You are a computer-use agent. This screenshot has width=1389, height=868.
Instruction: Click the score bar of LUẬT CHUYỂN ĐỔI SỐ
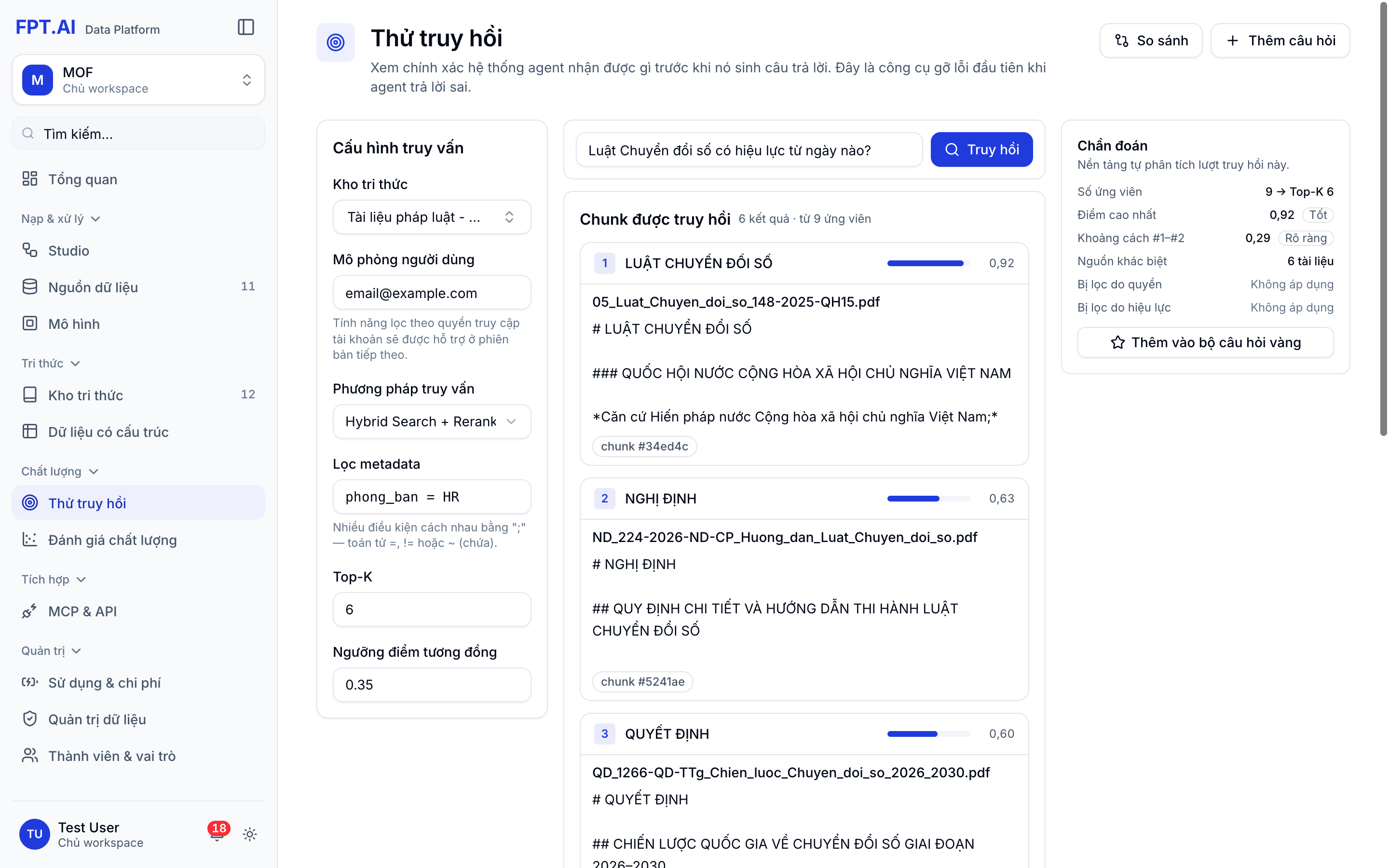coord(928,263)
